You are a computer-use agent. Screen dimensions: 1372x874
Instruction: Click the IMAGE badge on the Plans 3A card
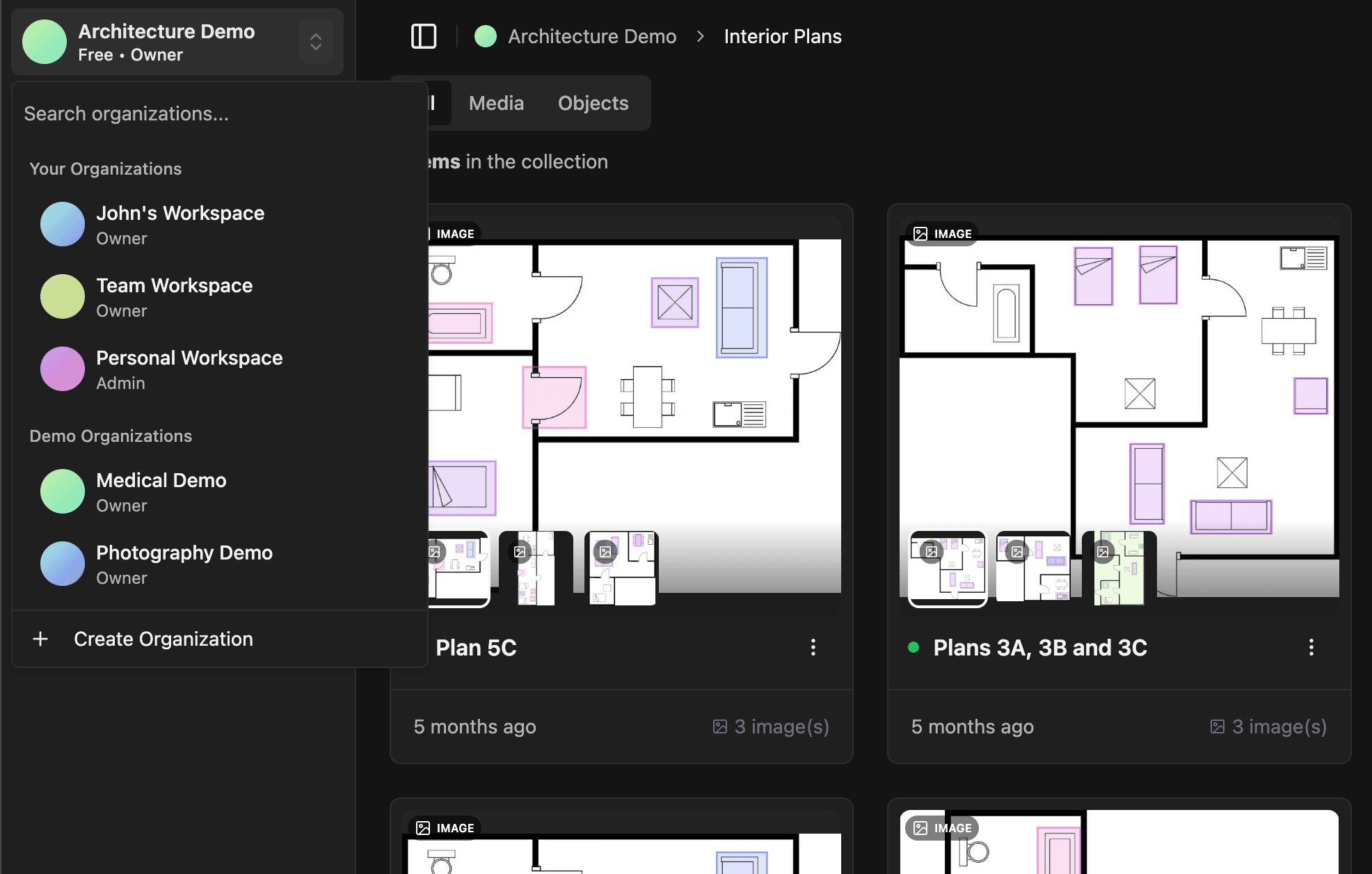pyautogui.click(x=942, y=234)
